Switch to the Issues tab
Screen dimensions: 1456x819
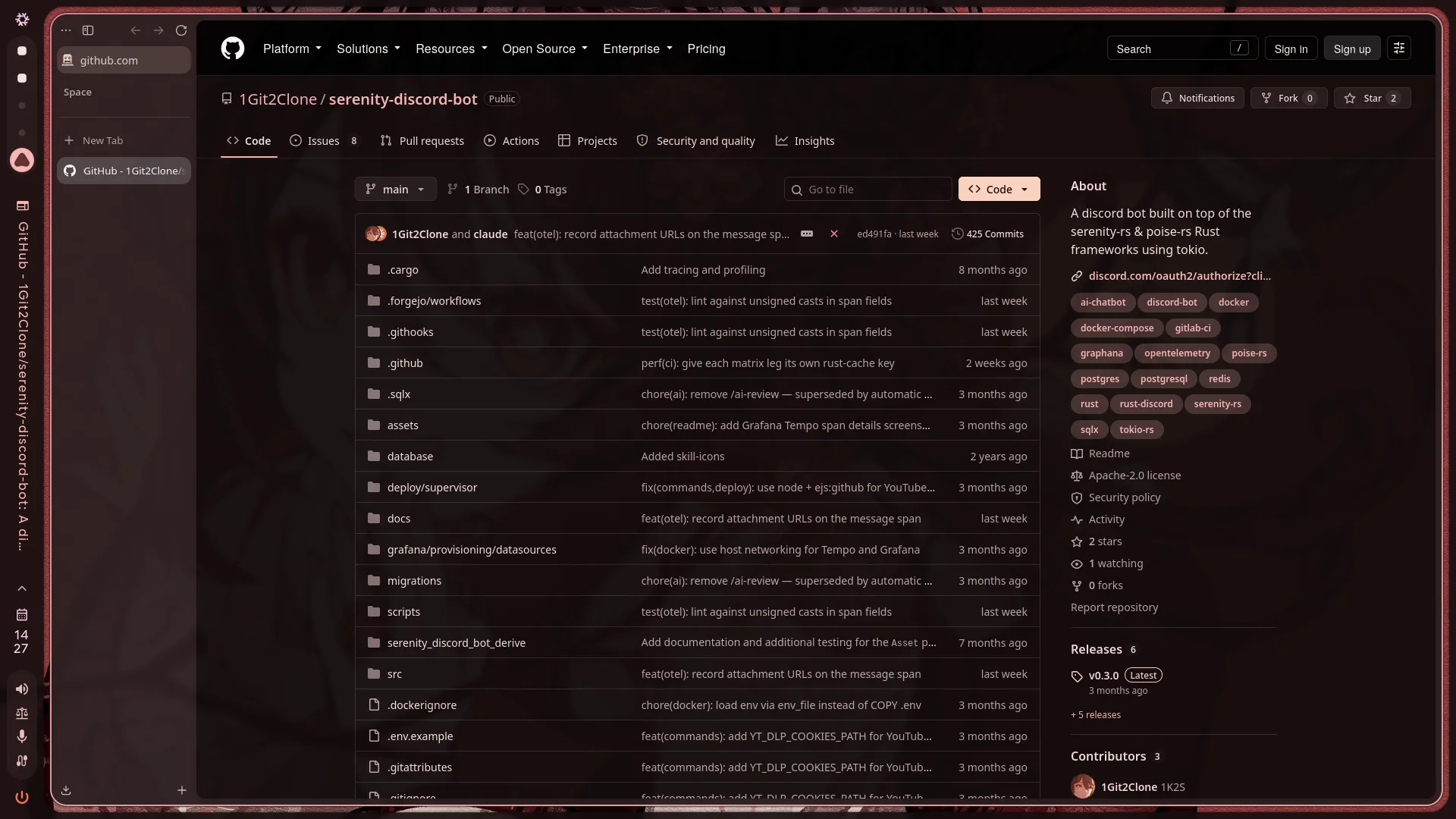[324, 141]
